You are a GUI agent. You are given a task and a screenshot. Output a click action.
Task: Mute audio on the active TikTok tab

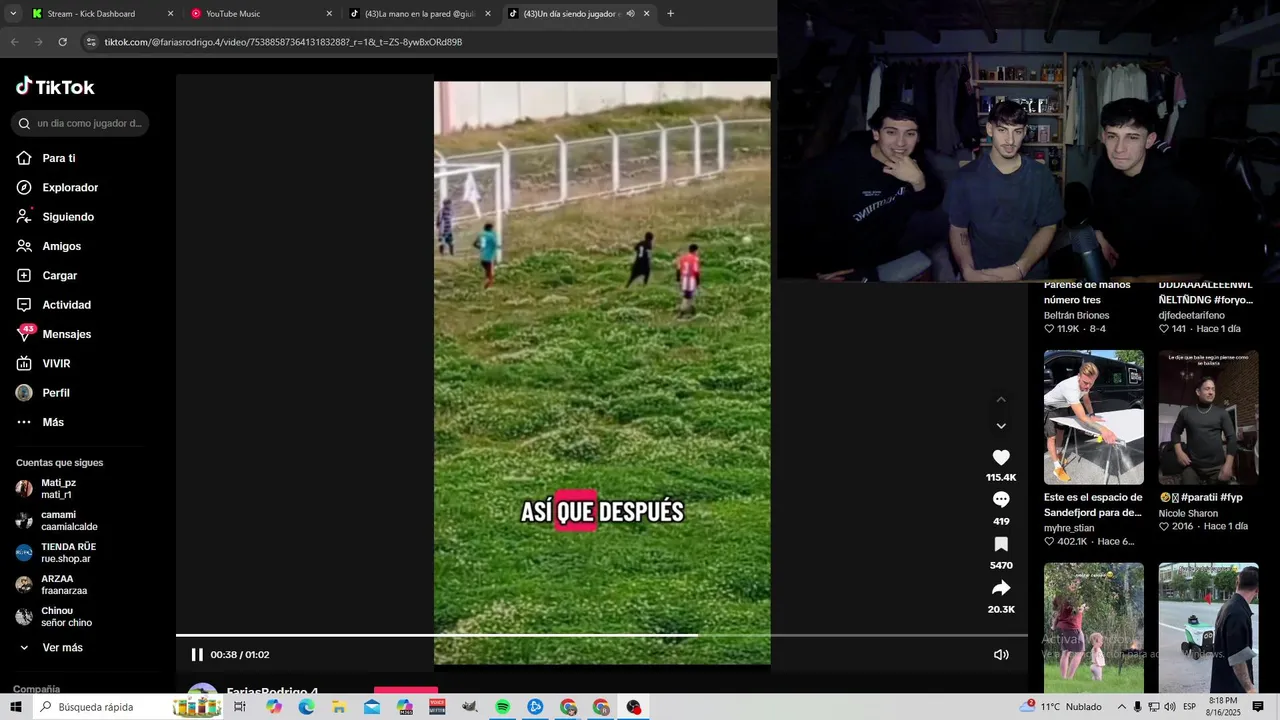point(630,14)
